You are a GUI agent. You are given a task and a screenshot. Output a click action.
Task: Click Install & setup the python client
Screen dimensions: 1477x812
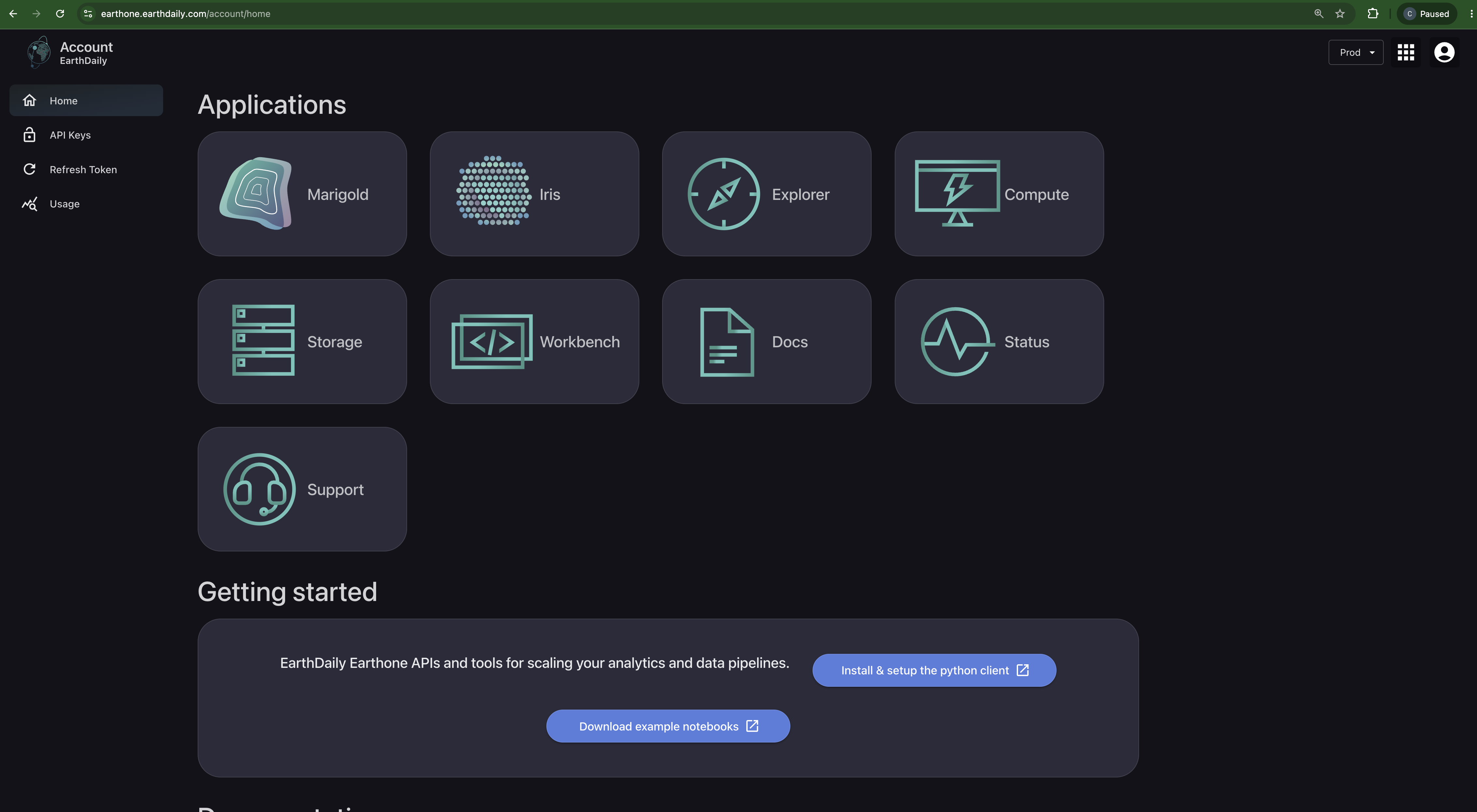[x=934, y=670]
